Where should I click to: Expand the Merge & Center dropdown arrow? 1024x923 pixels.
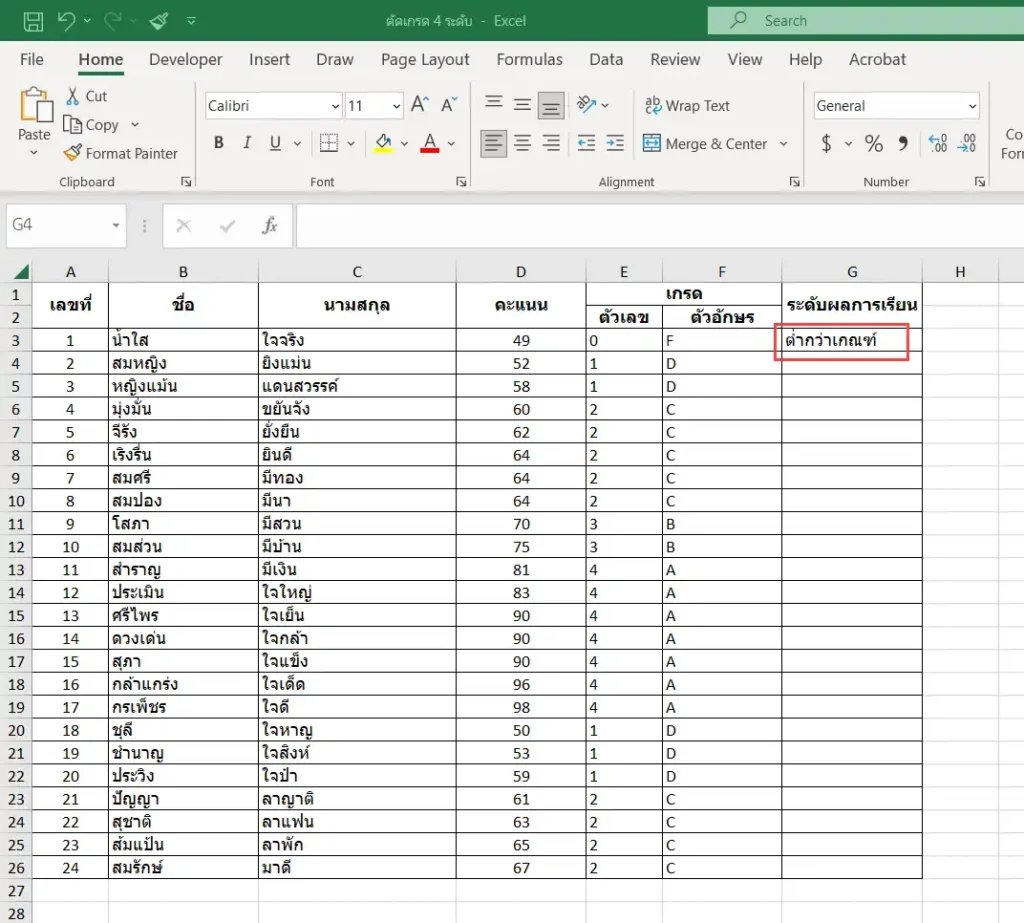(784, 144)
